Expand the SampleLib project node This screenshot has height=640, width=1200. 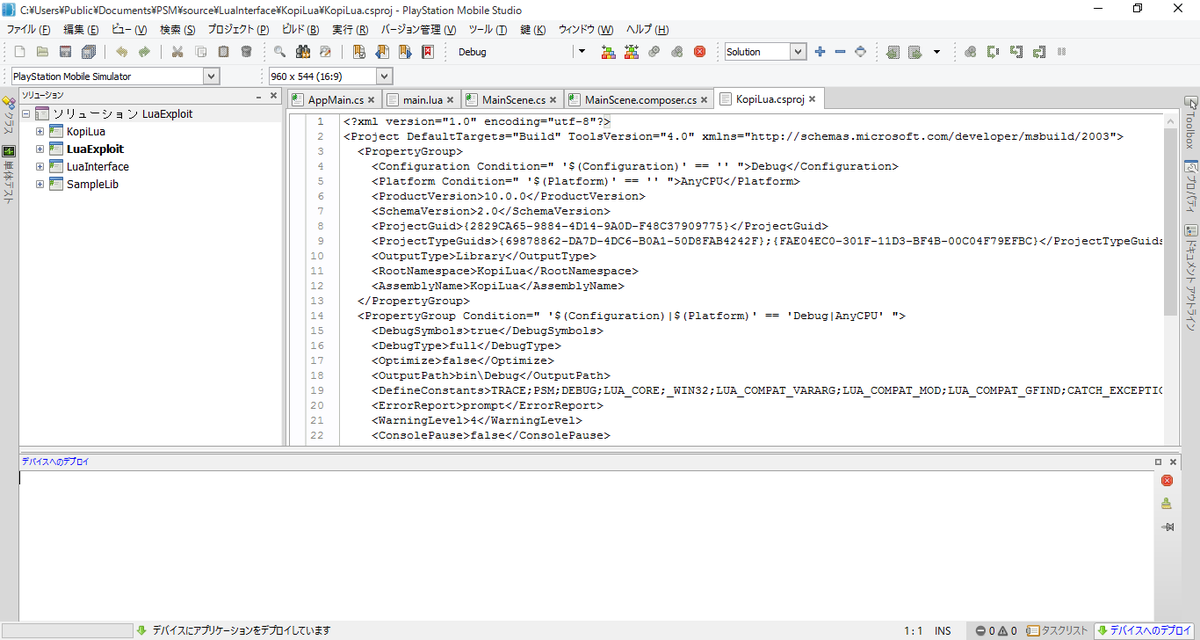(40, 184)
